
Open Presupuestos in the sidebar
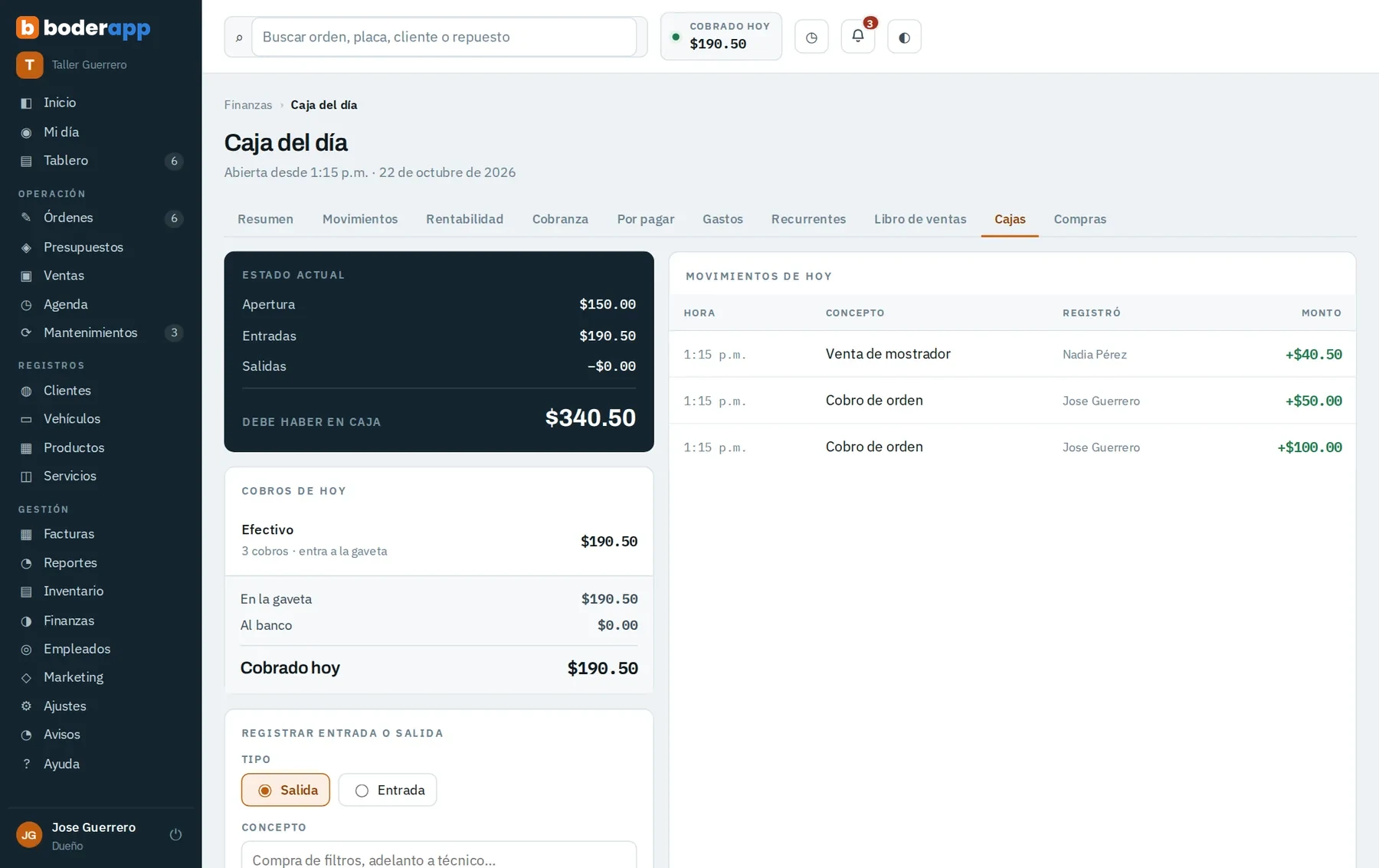(101, 247)
